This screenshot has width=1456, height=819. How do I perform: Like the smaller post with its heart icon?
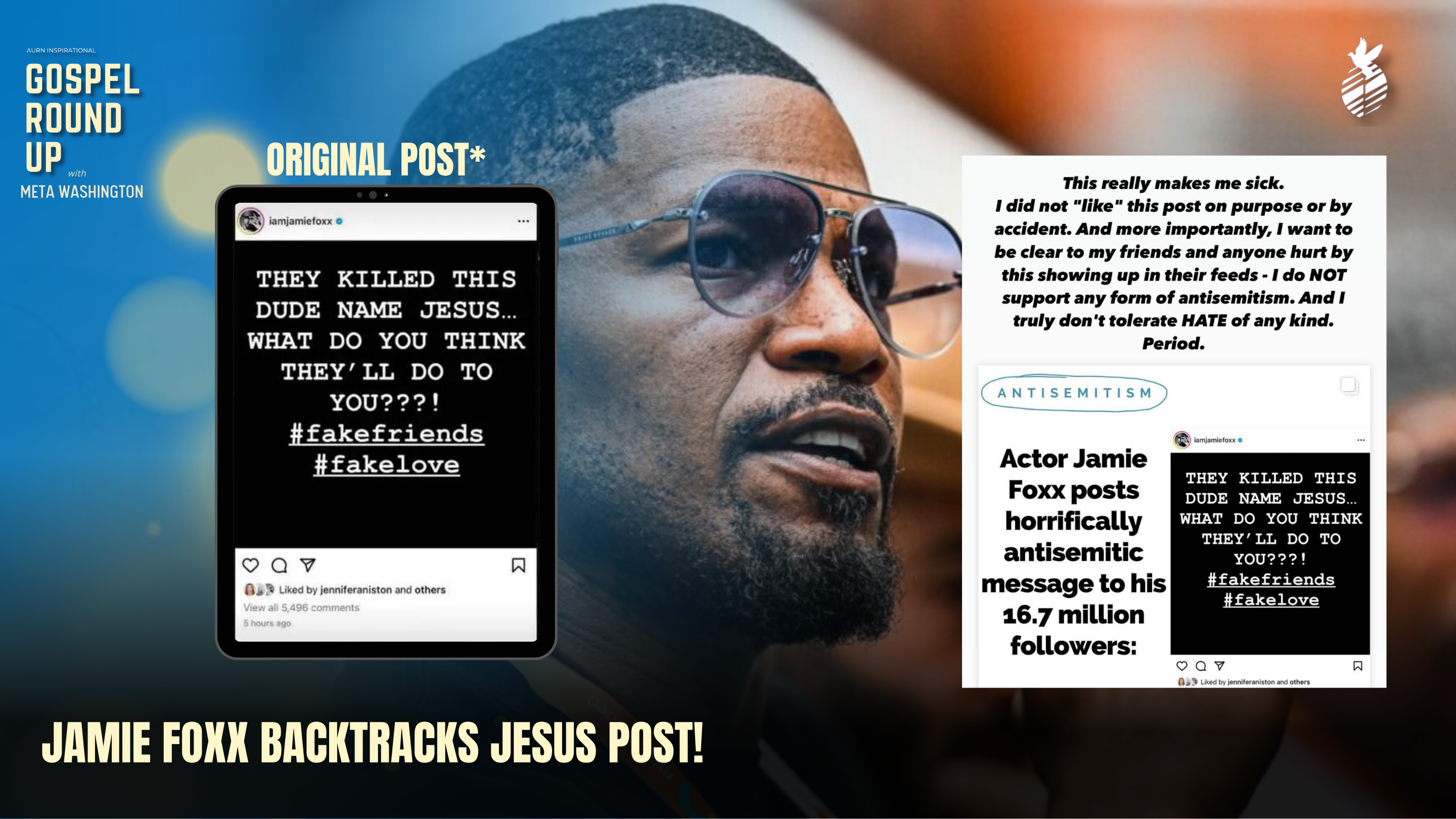point(1182,666)
